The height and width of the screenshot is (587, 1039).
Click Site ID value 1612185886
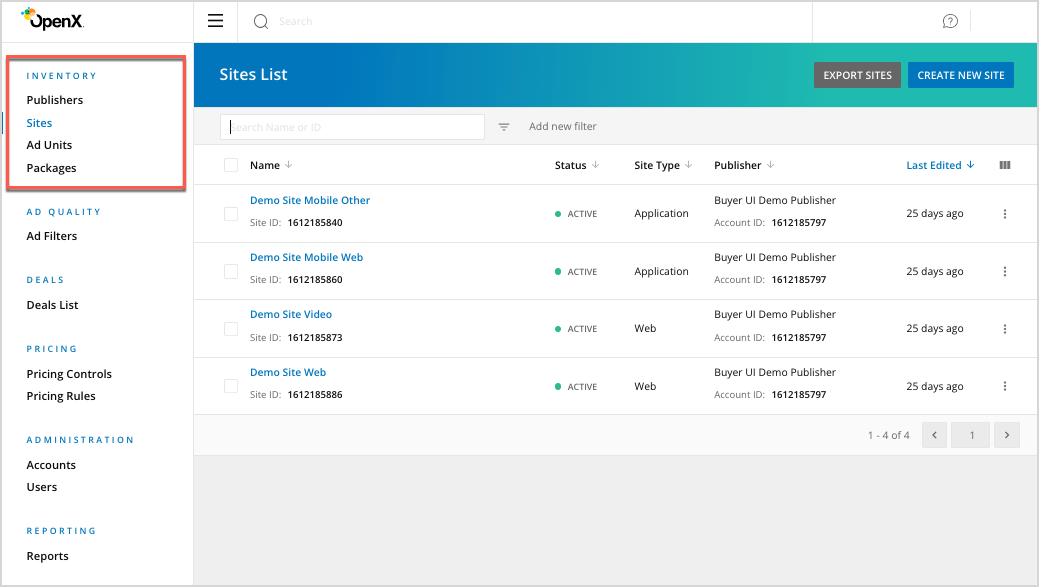pyautogui.click(x=315, y=395)
